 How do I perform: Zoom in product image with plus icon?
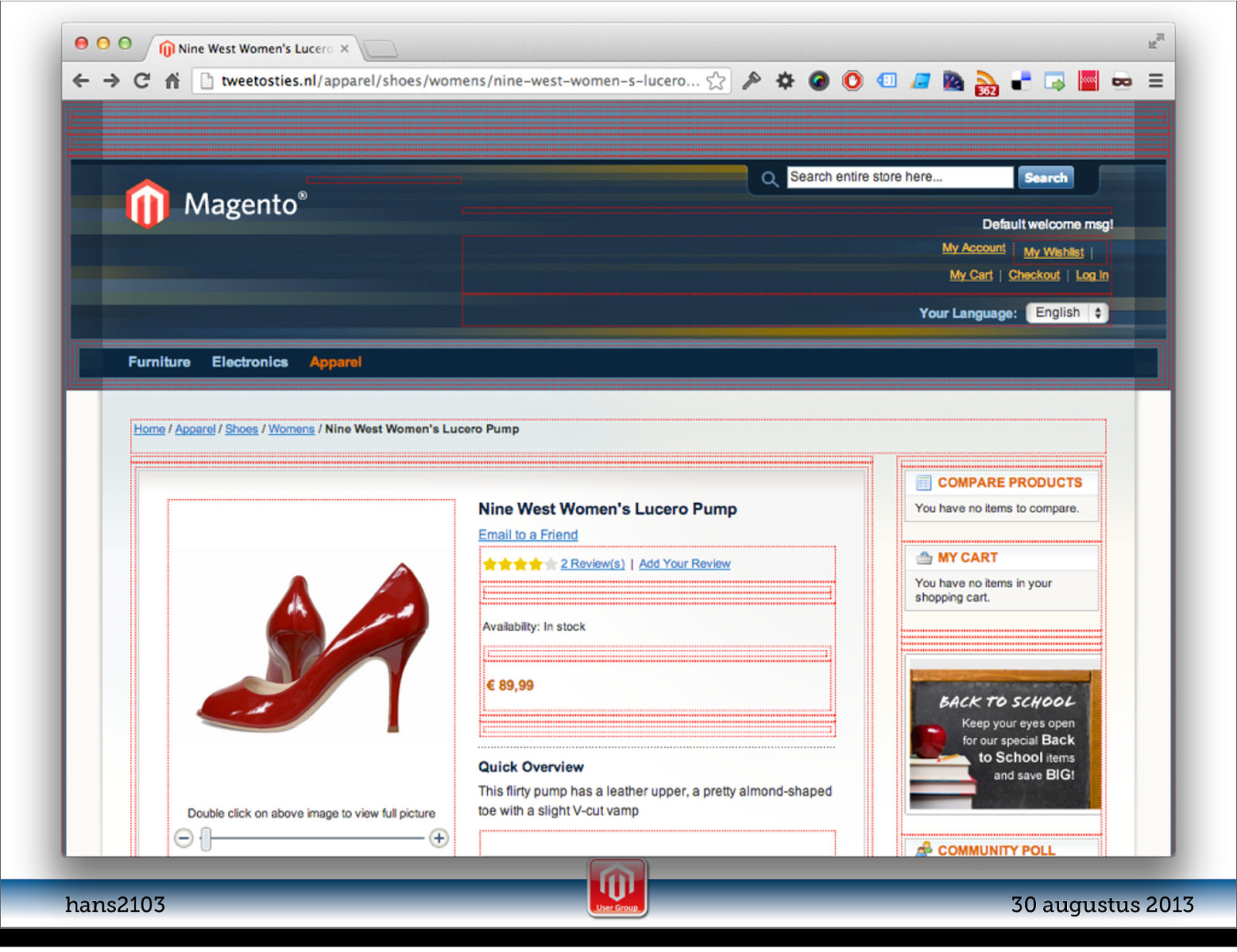(x=439, y=838)
